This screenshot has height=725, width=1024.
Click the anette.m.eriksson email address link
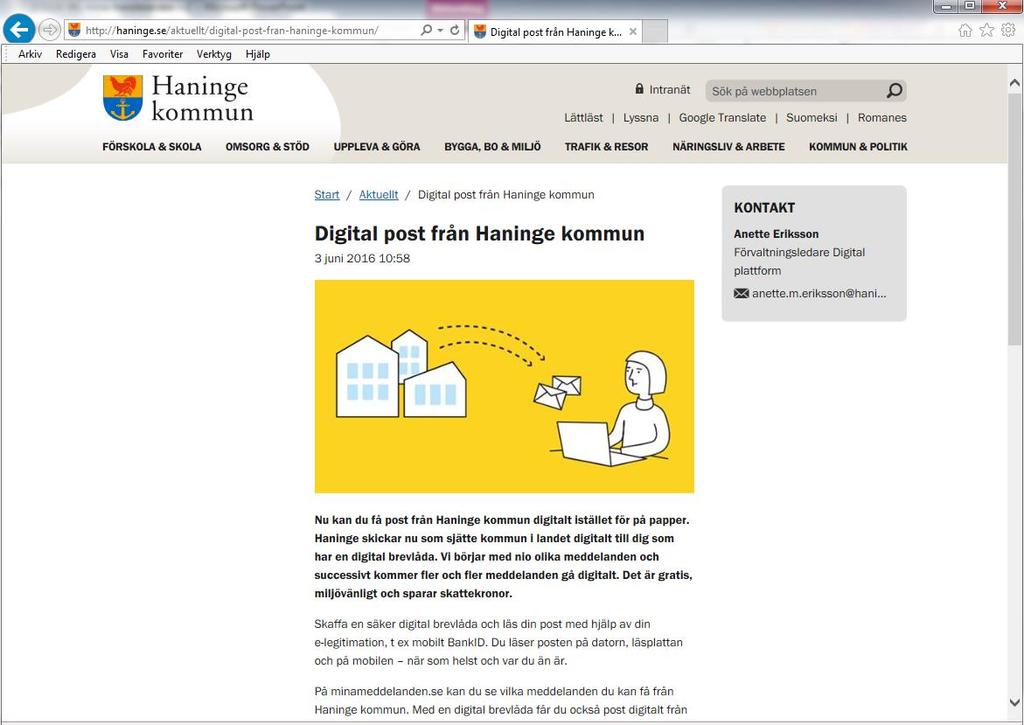tap(819, 293)
